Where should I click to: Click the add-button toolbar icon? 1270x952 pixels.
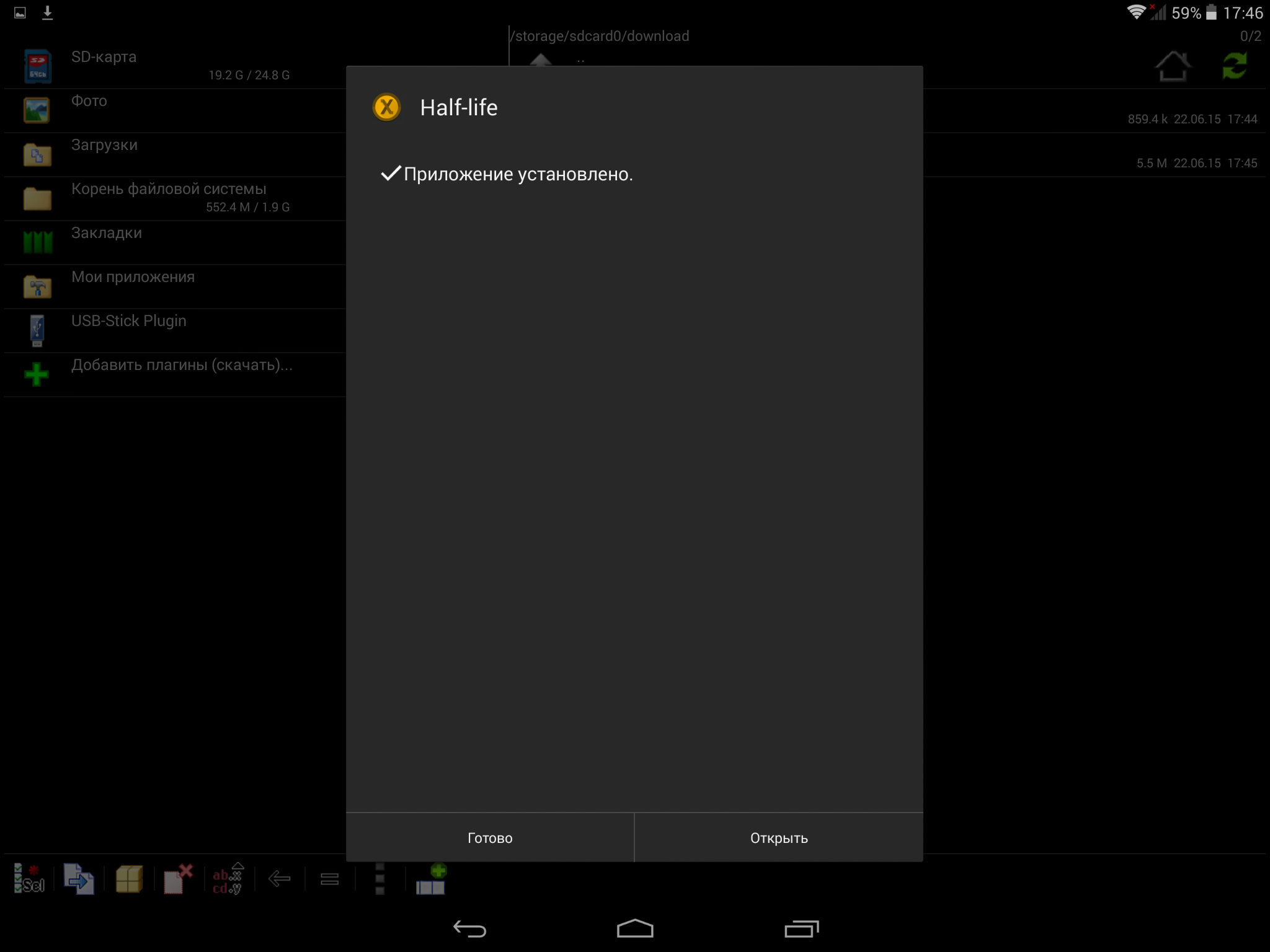[430, 878]
